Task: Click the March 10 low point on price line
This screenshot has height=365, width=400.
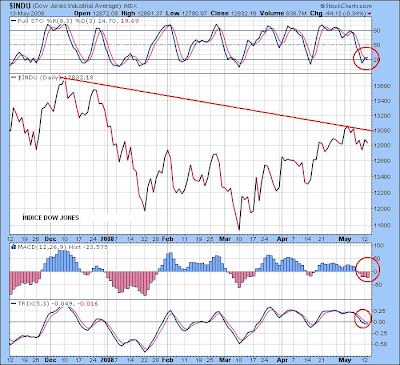Action: tap(239, 229)
